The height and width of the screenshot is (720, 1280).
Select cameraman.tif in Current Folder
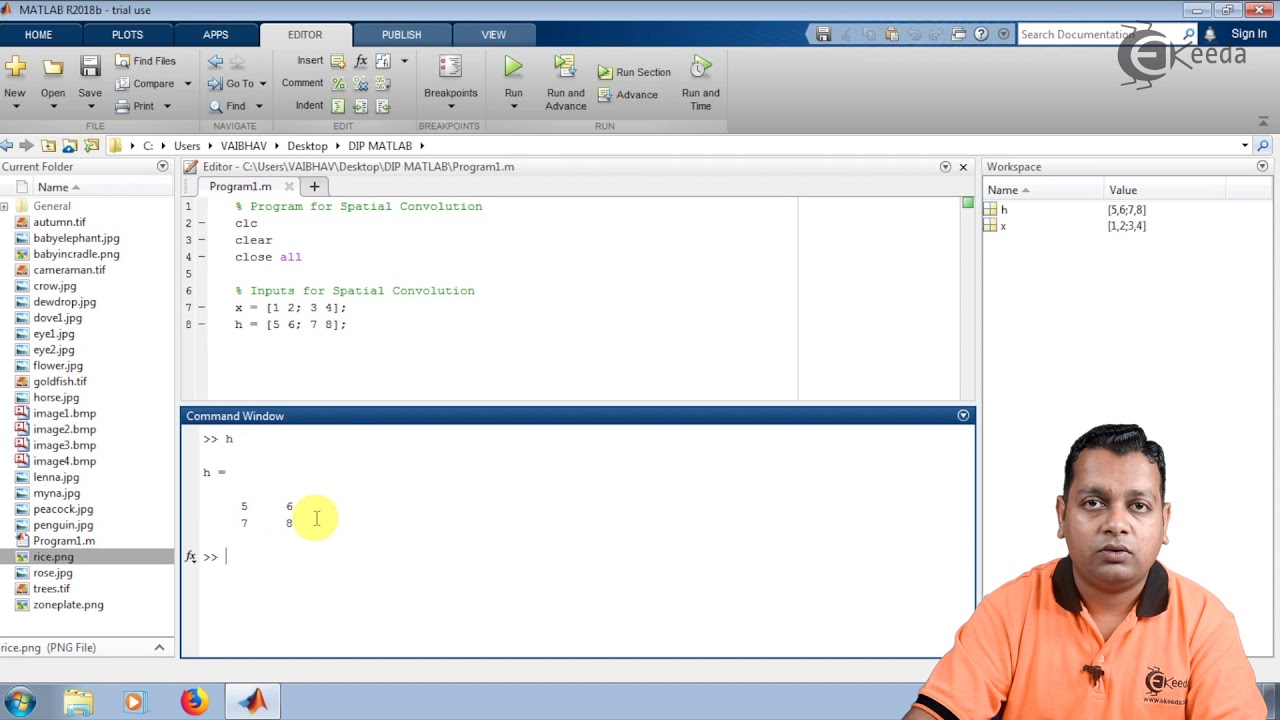(x=69, y=270)
